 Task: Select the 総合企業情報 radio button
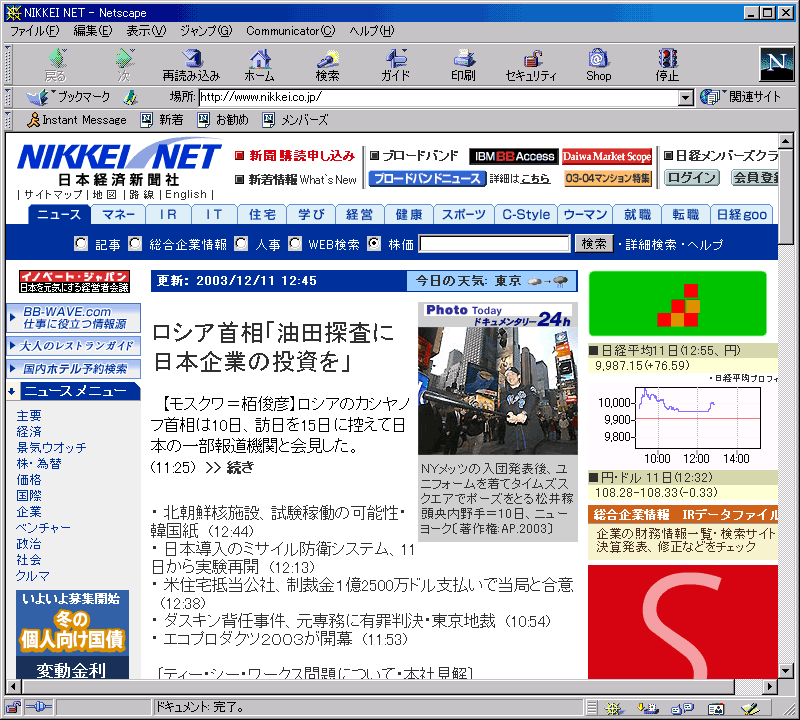click(x=135, y=243)
